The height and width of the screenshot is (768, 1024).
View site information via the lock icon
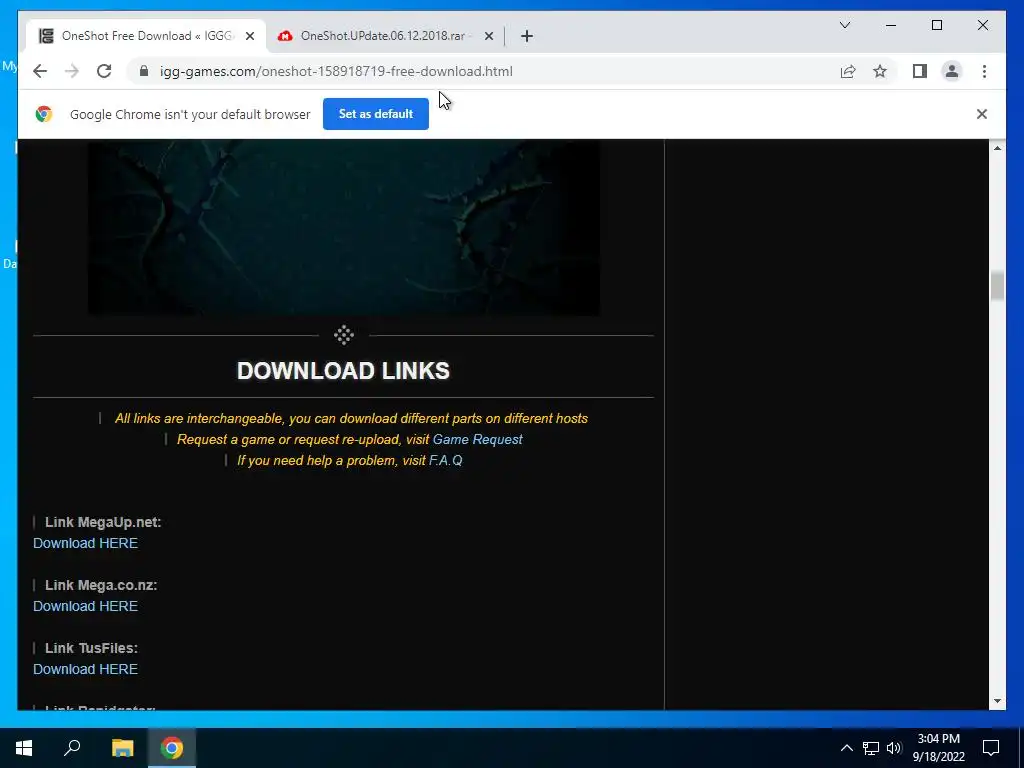[144, 71]
